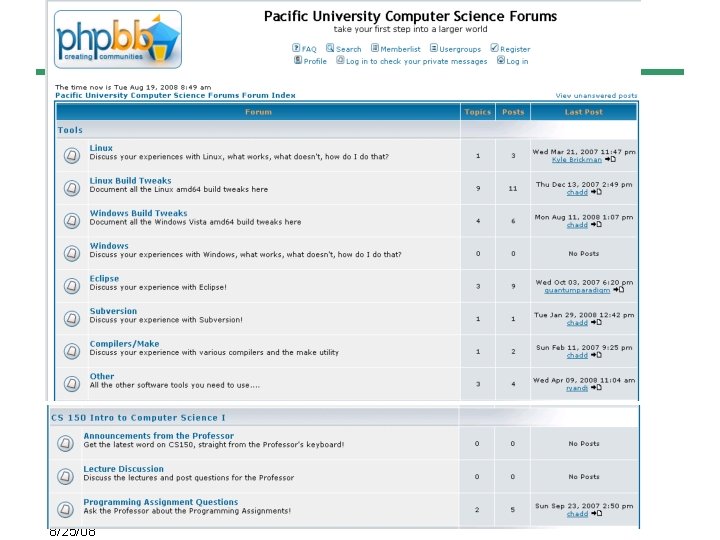Open the Profile link
The width and height of the screenshot is (720, 540).
point(315,62)
